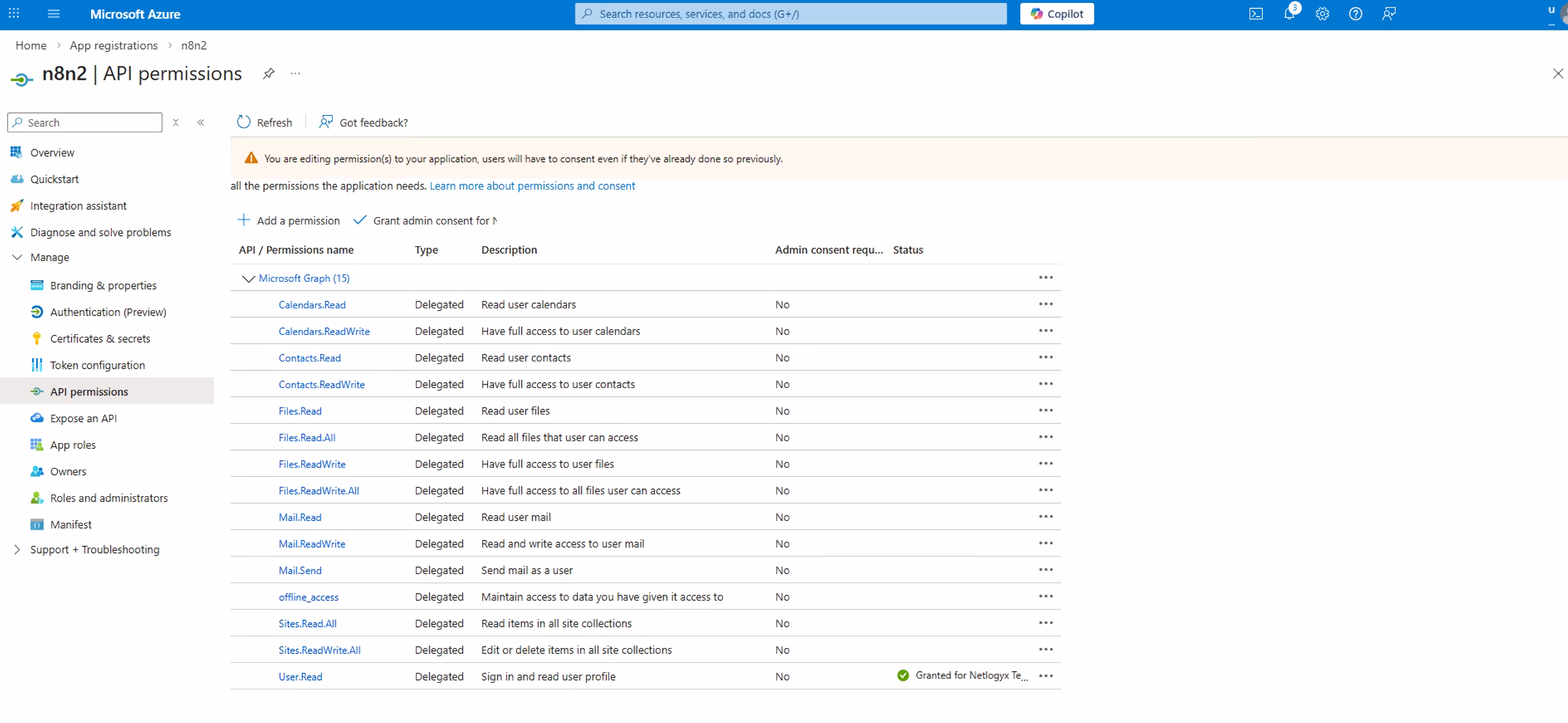Open the Microsoft app launcher grid
Viewport: 1568px width, 723px height.
14,14
